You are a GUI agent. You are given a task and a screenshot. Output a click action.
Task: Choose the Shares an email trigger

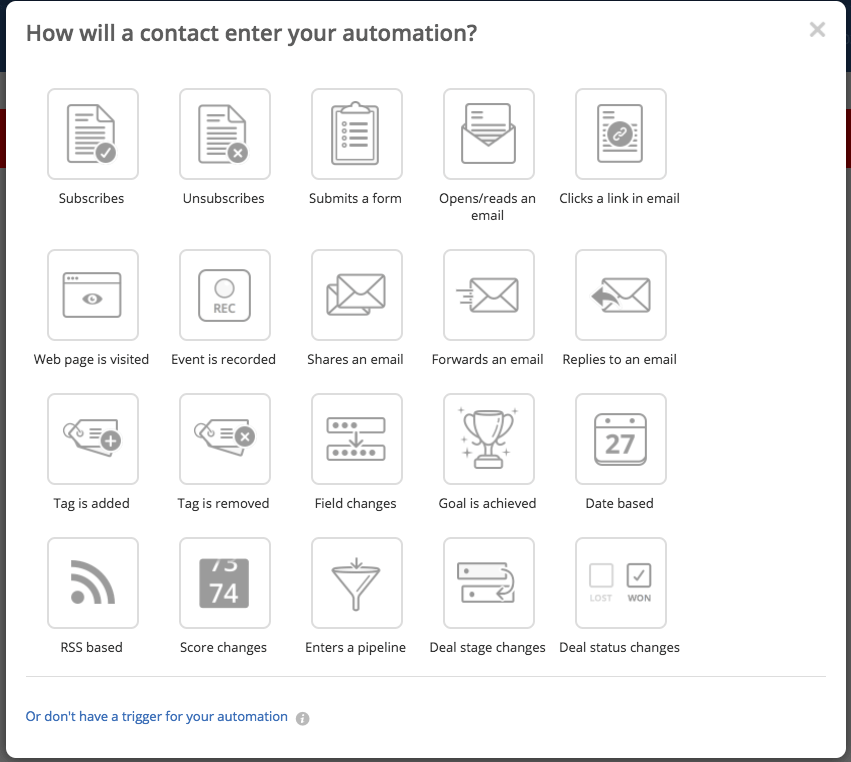(x=357, y=295)
